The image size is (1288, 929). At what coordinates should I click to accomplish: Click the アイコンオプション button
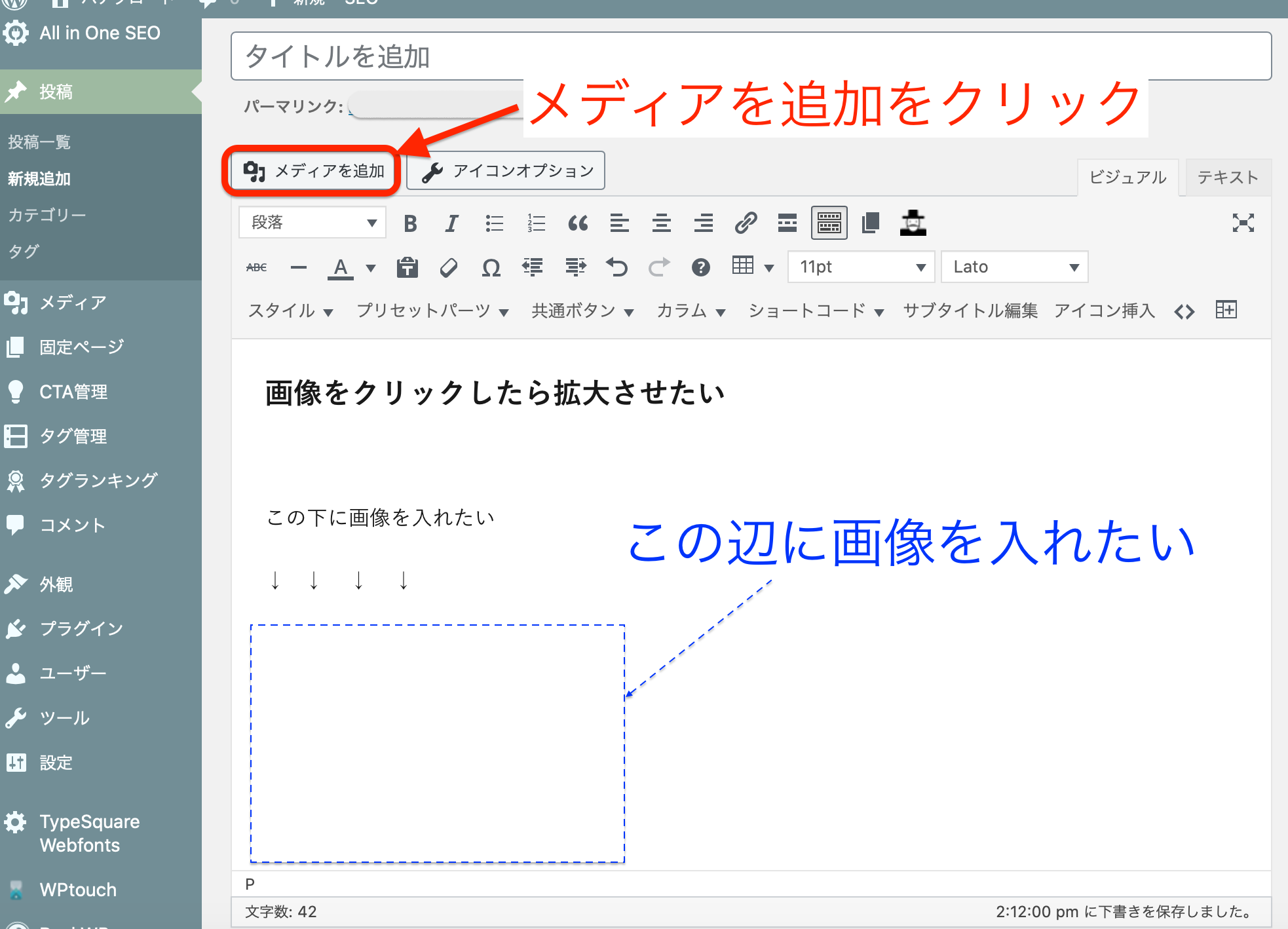506,171
